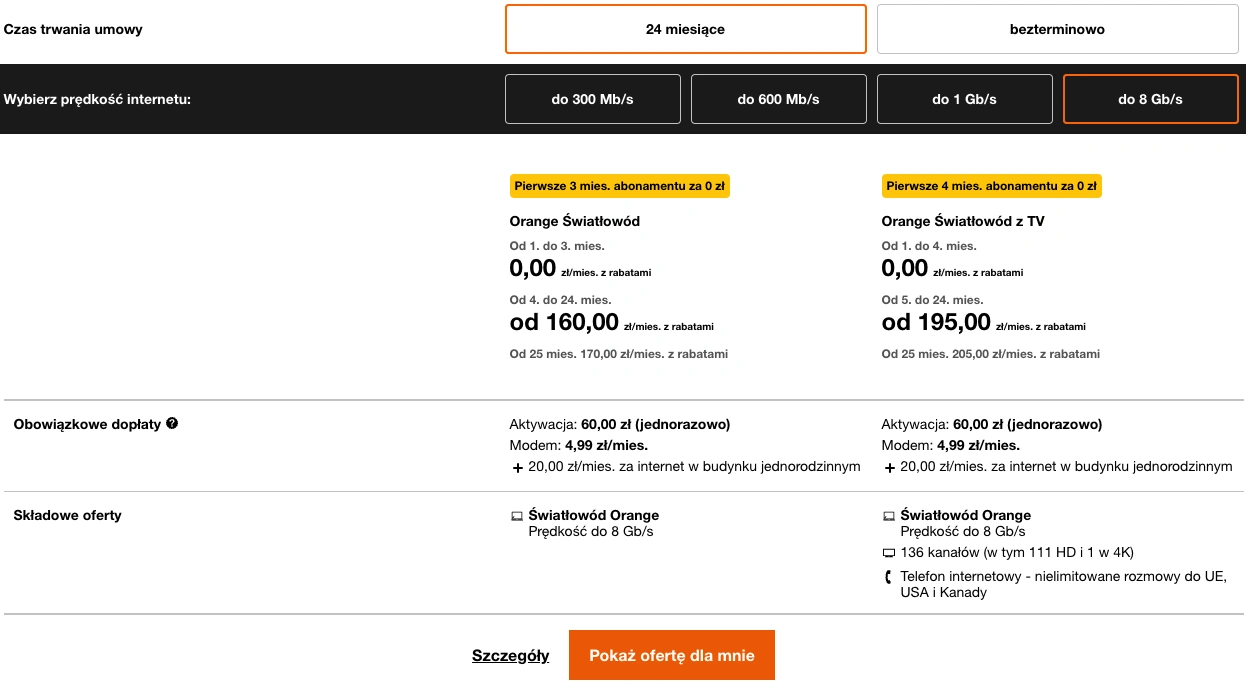Image resolution: width=1246 pixels, height=685 pixels.
Task: Select the 24 miesiące contract duration
Action: 685,29
